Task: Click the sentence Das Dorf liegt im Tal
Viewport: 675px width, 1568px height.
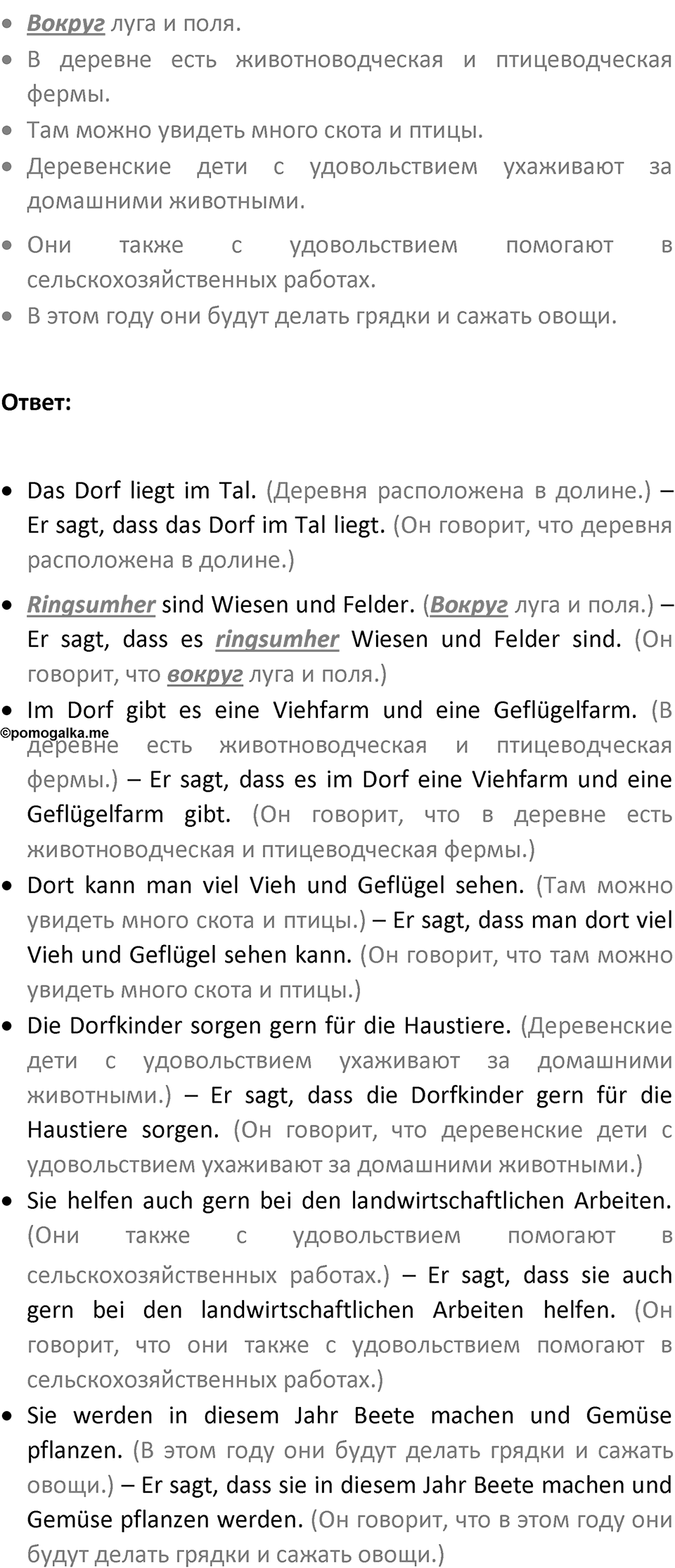Action: pyautogui.click(x=142, y=490)
